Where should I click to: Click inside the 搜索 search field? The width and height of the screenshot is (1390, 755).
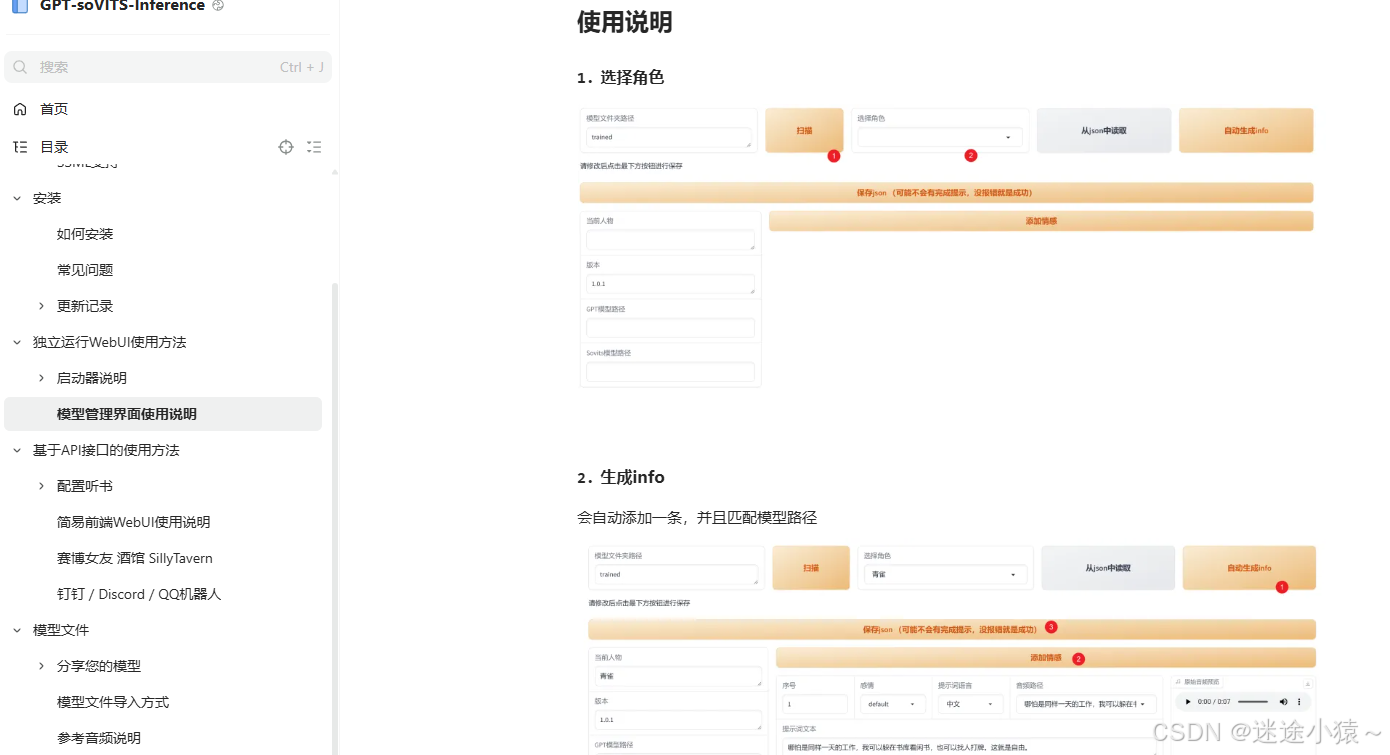click(120, 67)
